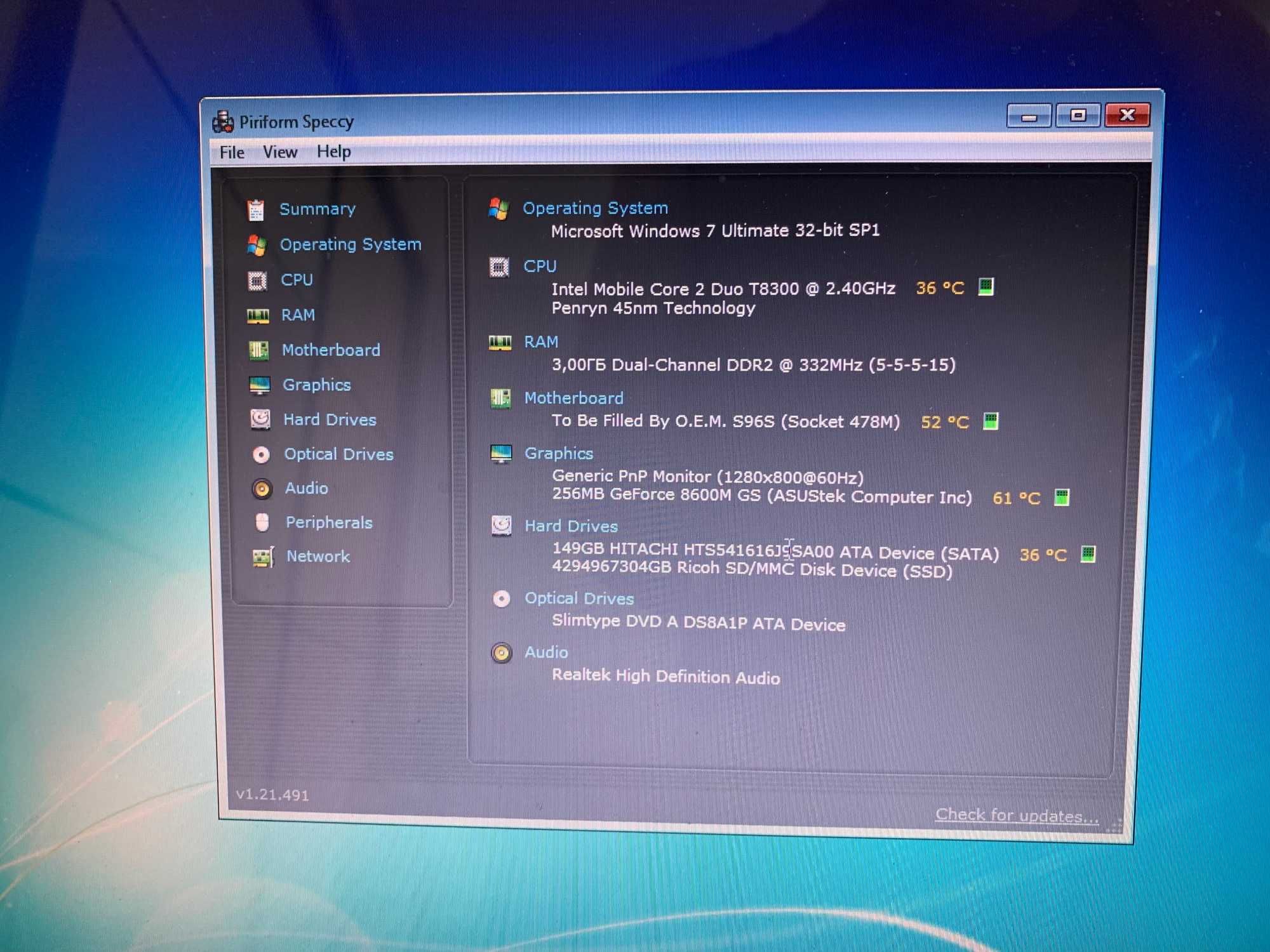Viewport: 1270px width, 952px height.
Task: Click the Piriform Speccy title bar app icon
Action: [x=223, y=122]
